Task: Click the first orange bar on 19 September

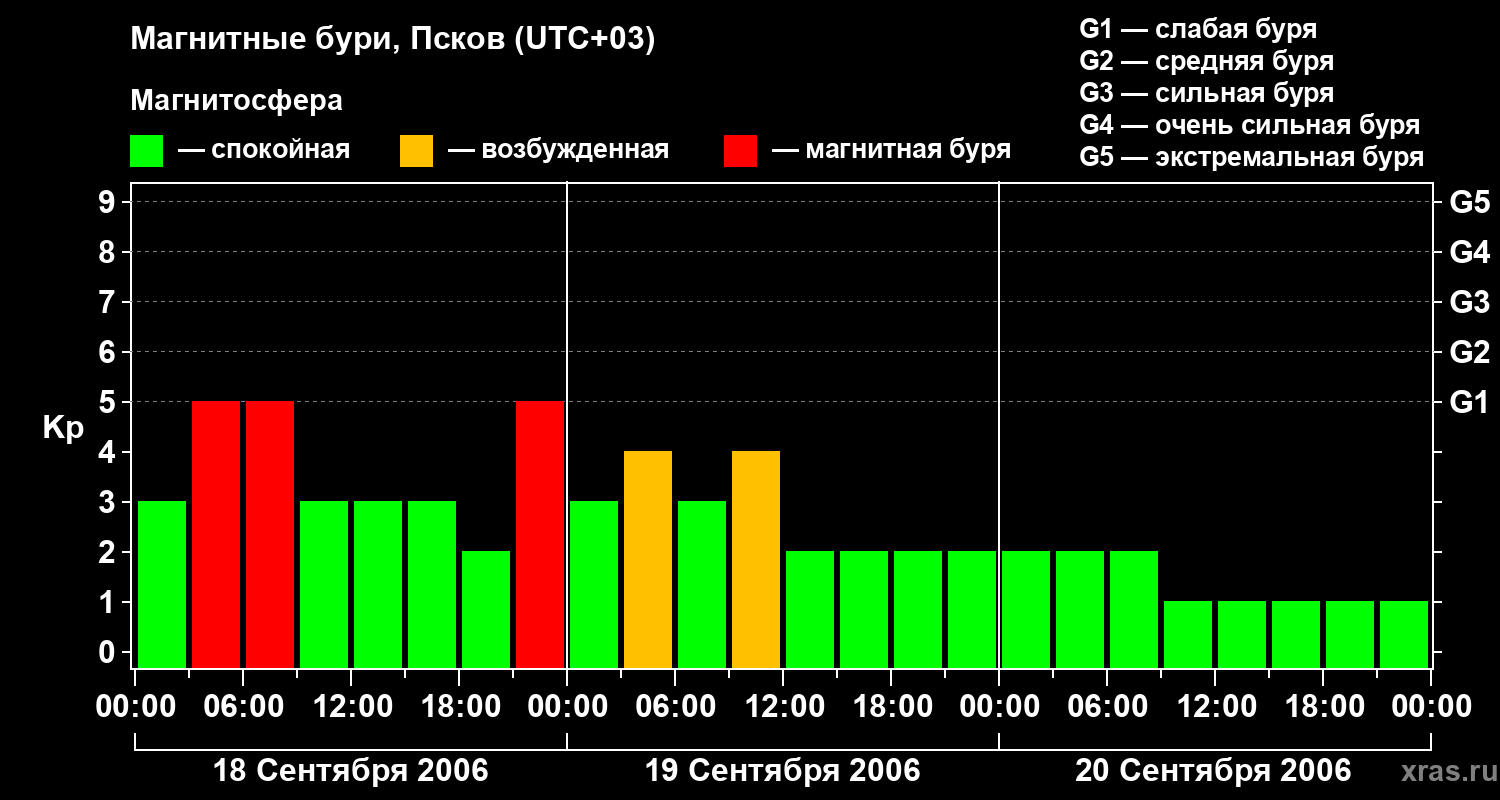Action: coord(648,559)
